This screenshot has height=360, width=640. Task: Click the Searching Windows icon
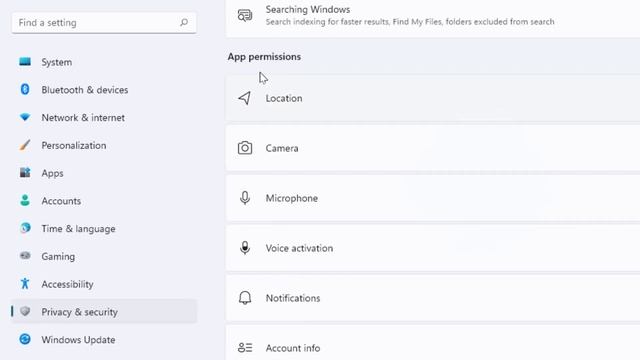pyautogui.click(x=245, y=16)
